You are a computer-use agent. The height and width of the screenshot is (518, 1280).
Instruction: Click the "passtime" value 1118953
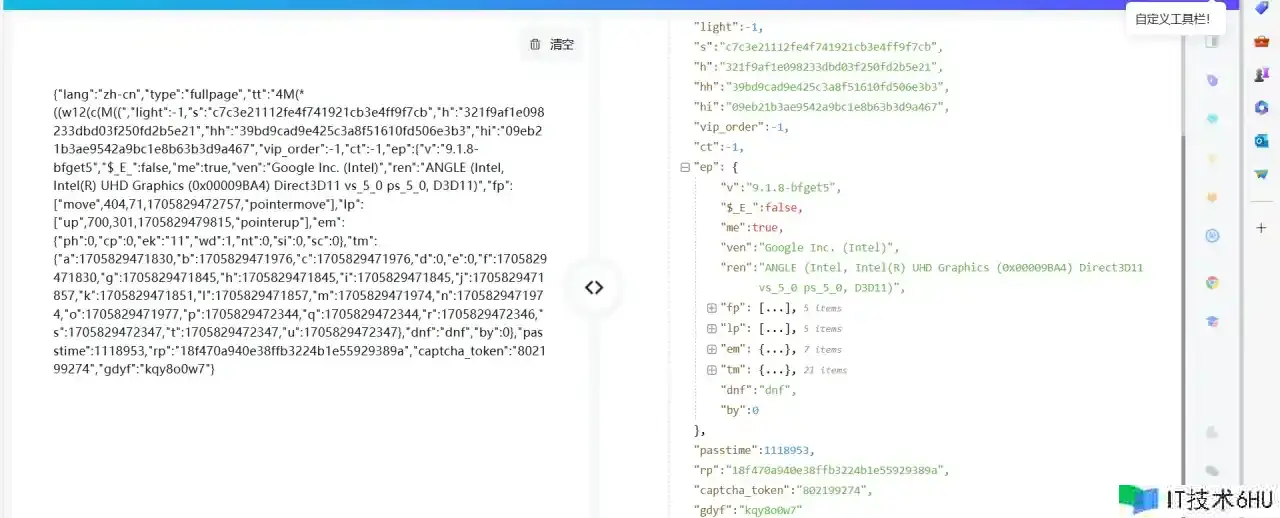[x=787, y=450]
